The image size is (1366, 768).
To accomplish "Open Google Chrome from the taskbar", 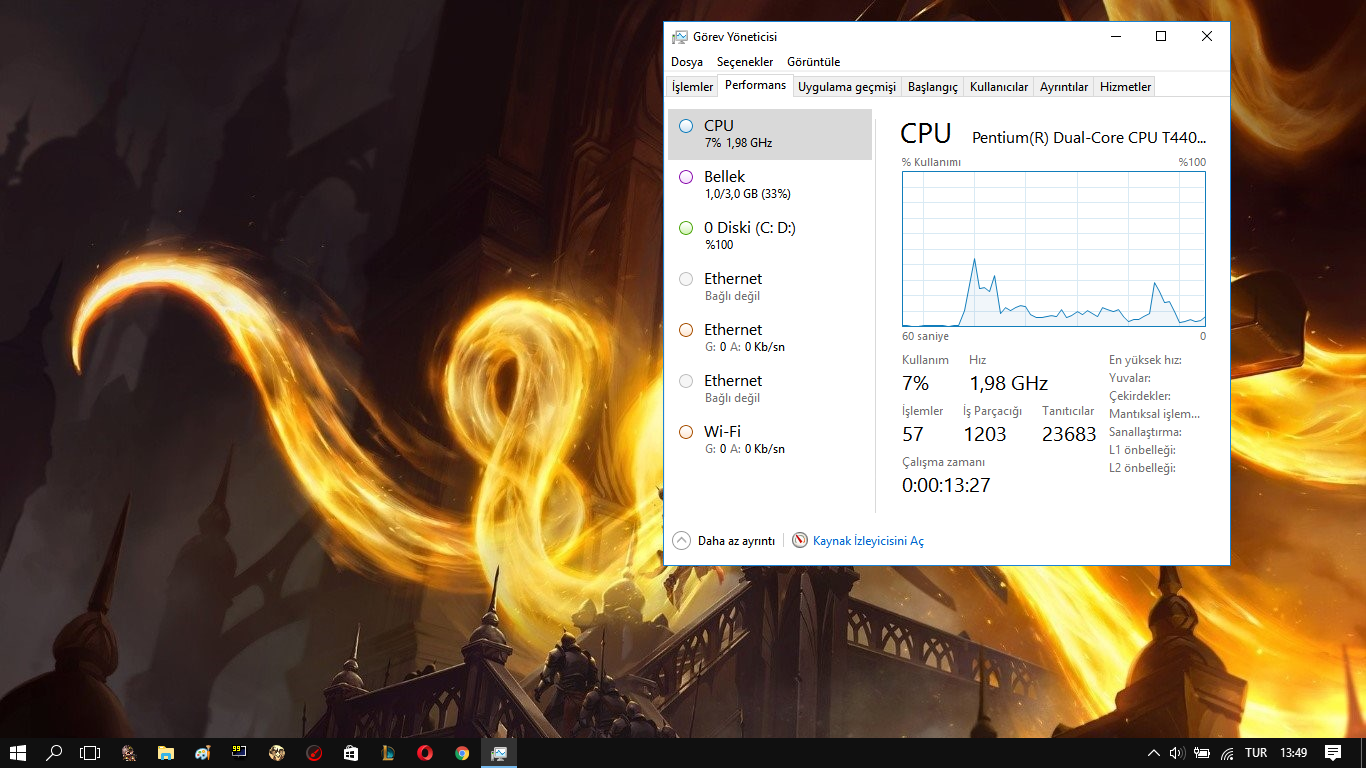I will tap(462, 753).
